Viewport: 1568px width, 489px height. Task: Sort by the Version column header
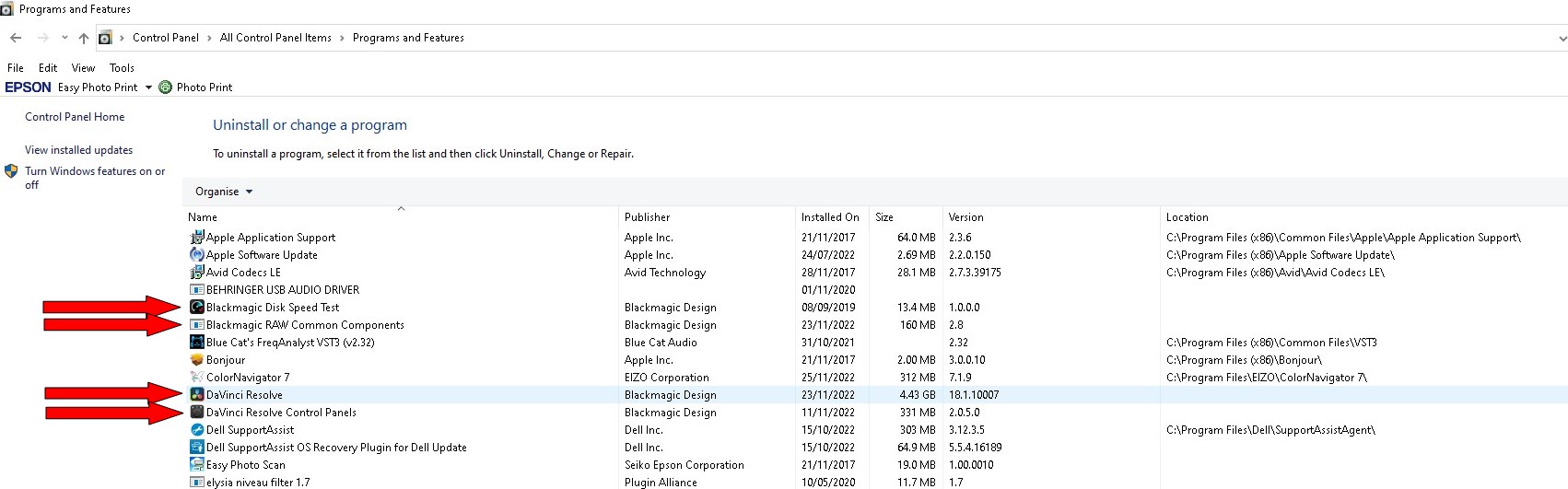click(x=1051, y=217)
